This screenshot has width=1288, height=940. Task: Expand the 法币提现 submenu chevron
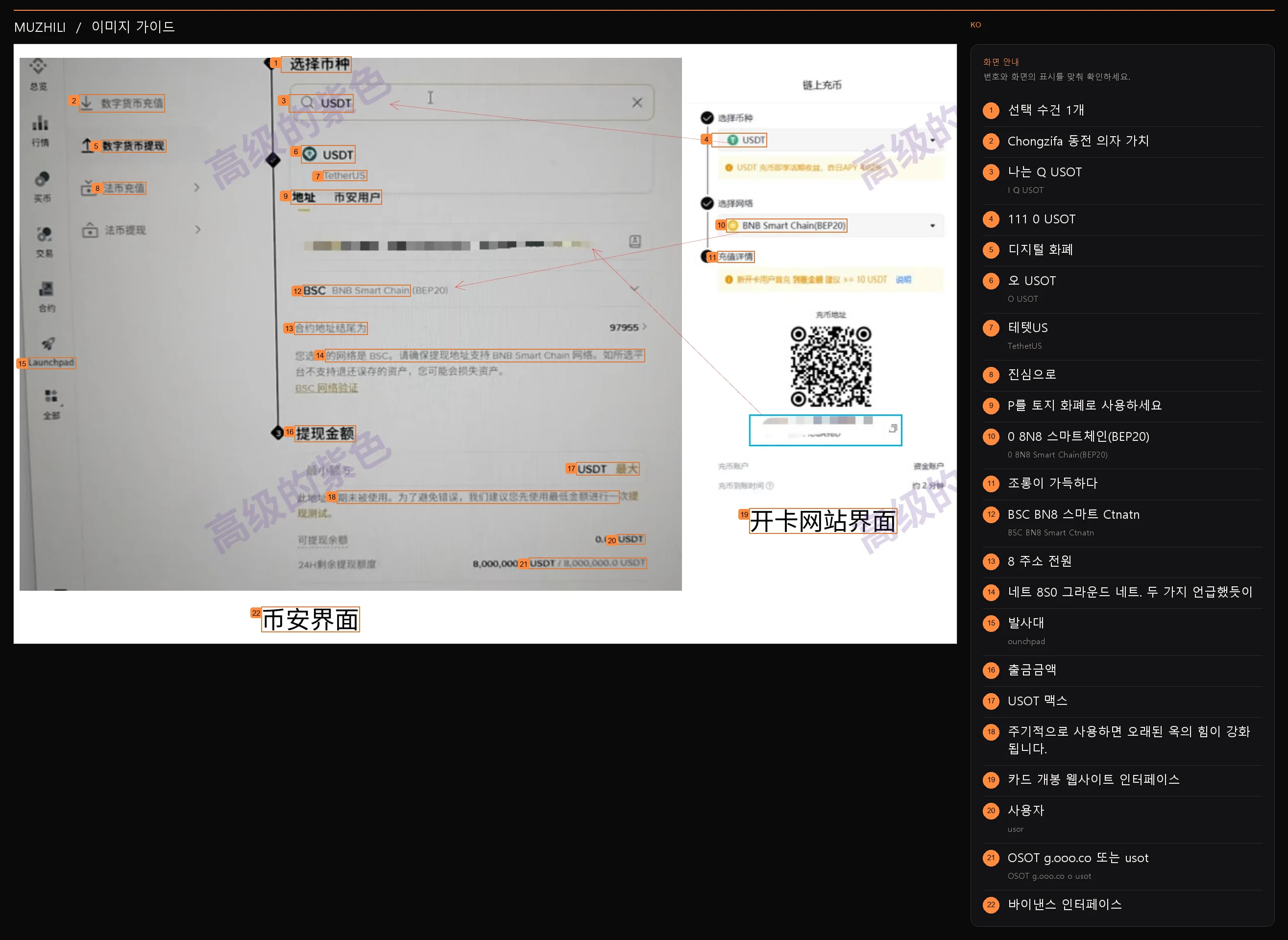coord(198,230)
